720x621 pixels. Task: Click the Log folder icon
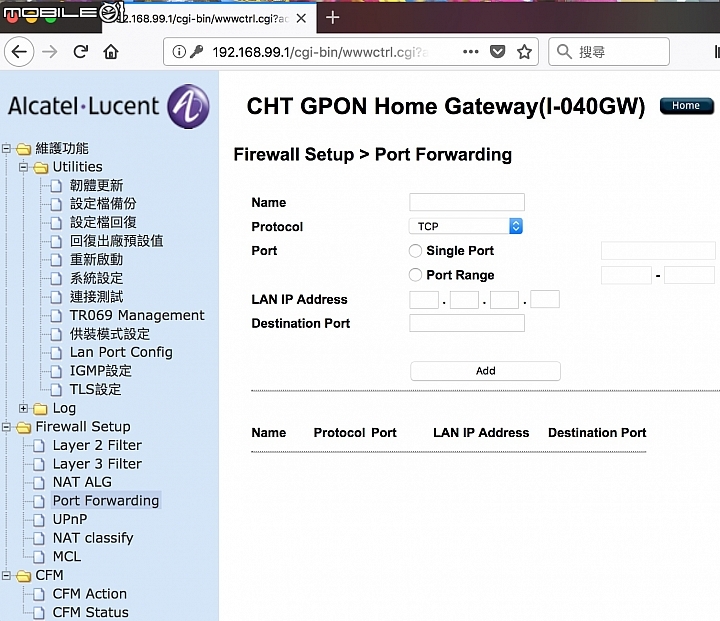point(40,408)
